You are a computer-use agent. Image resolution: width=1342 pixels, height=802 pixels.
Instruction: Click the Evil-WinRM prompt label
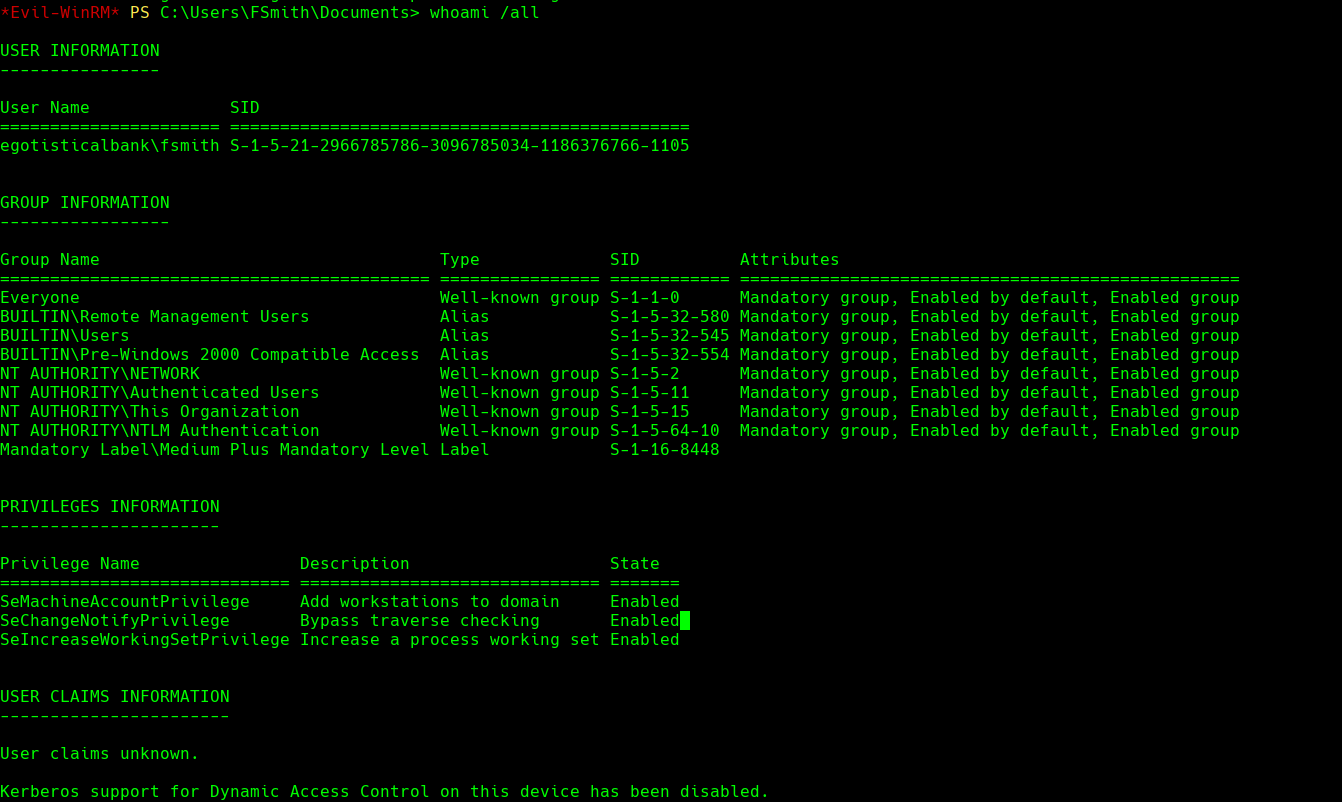tap(60, 12)
